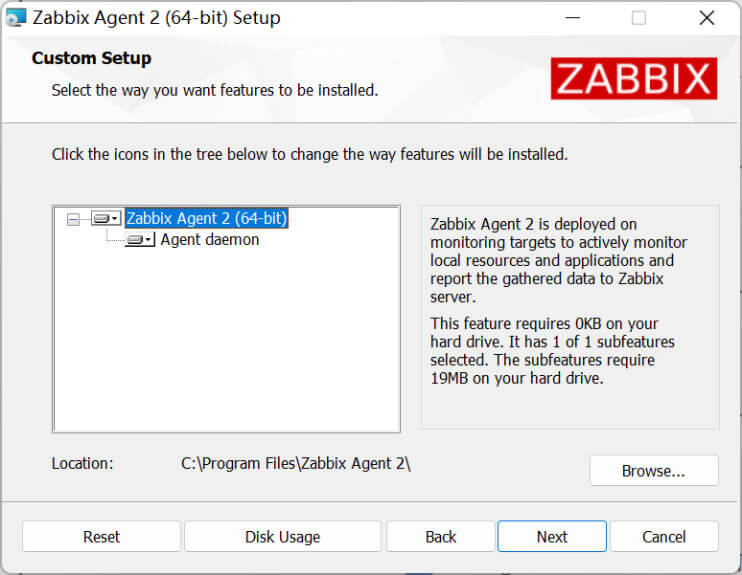The width and height of the screenshot is (742, 575).
Task: Cancel the Zabbix Agent setup
Action: pyautogui.click(x=664, y=536)
